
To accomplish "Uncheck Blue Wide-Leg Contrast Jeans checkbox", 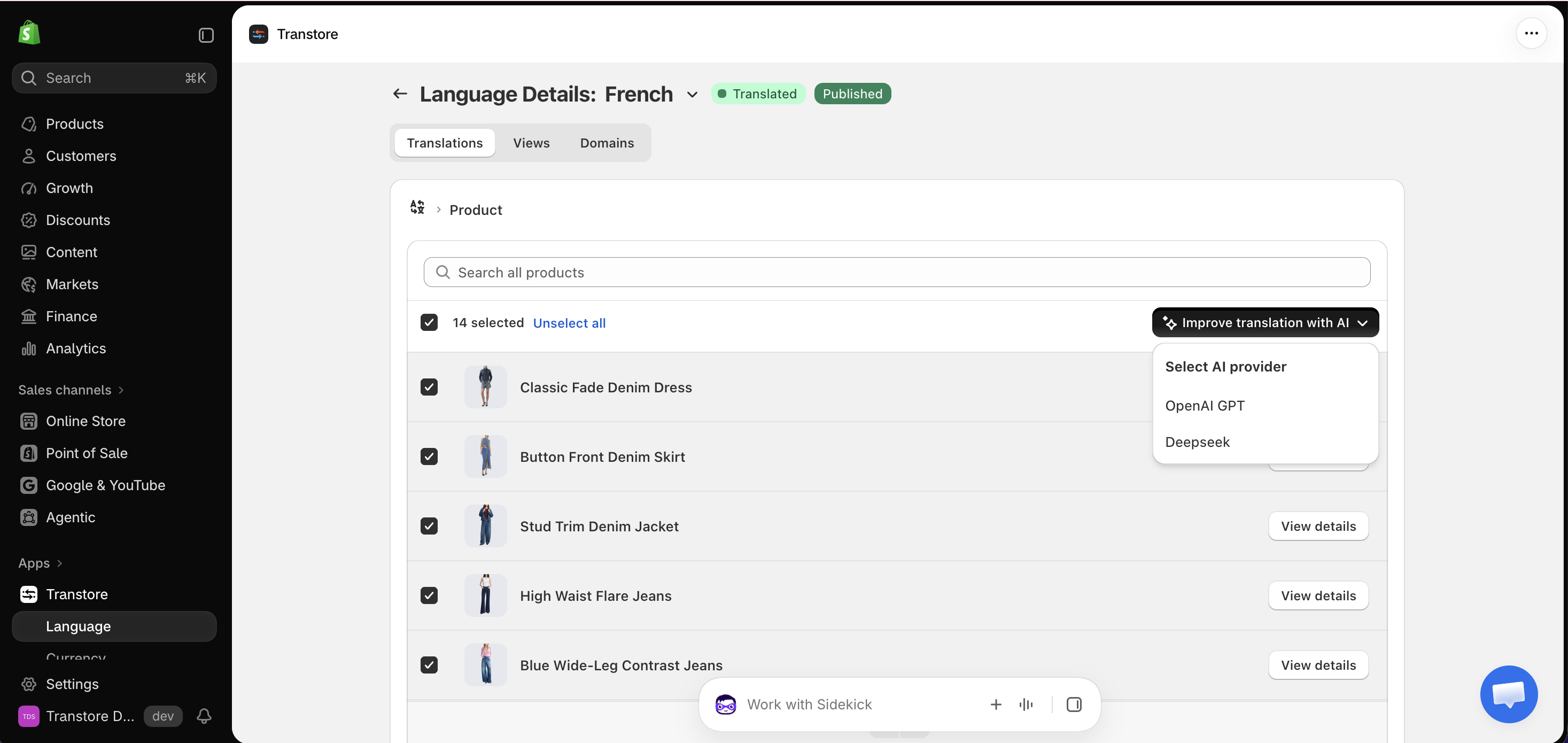I will (x=429, y=664).
